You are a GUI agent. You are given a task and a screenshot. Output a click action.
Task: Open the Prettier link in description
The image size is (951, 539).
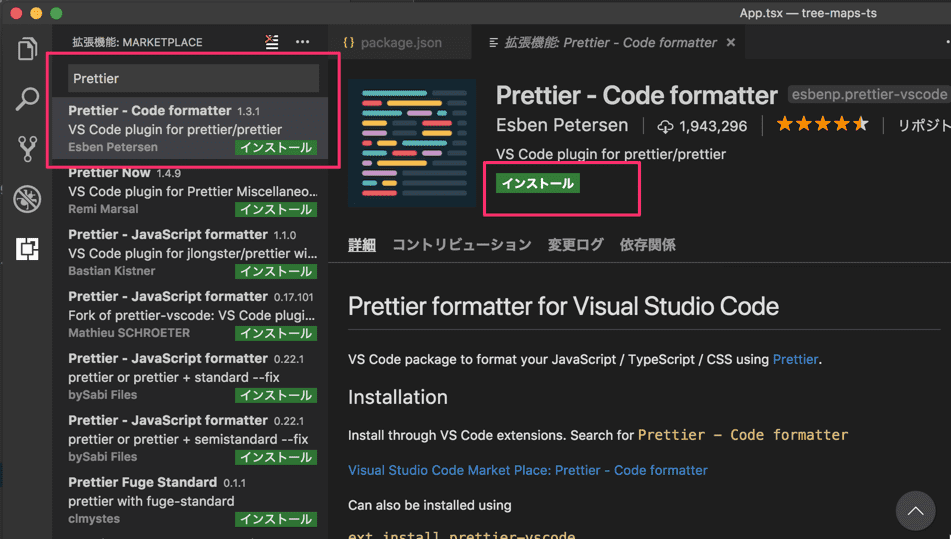click(x=795, y=360)
